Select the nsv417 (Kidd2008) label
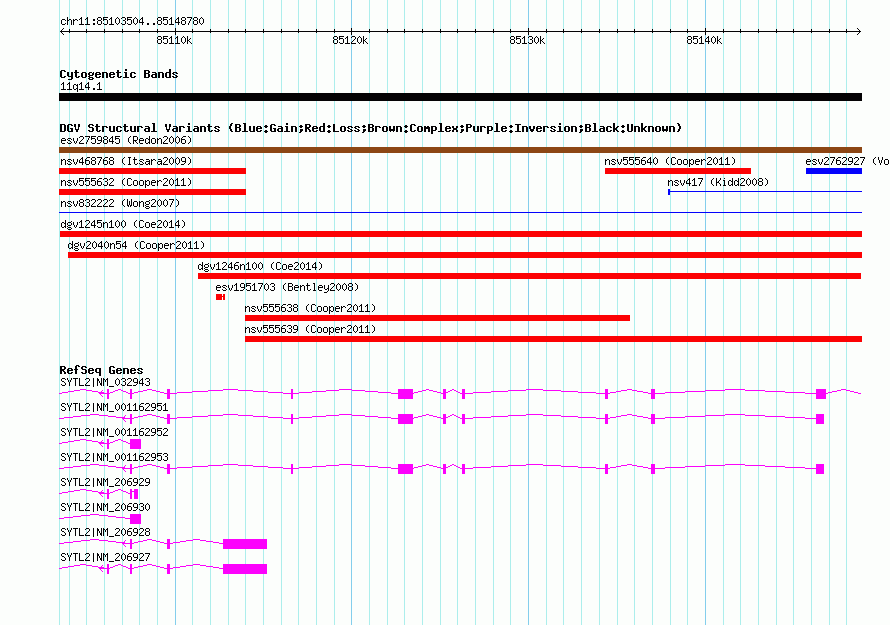Image resolution: width=890 pixels, height=625 pixels. click(718, 182)
